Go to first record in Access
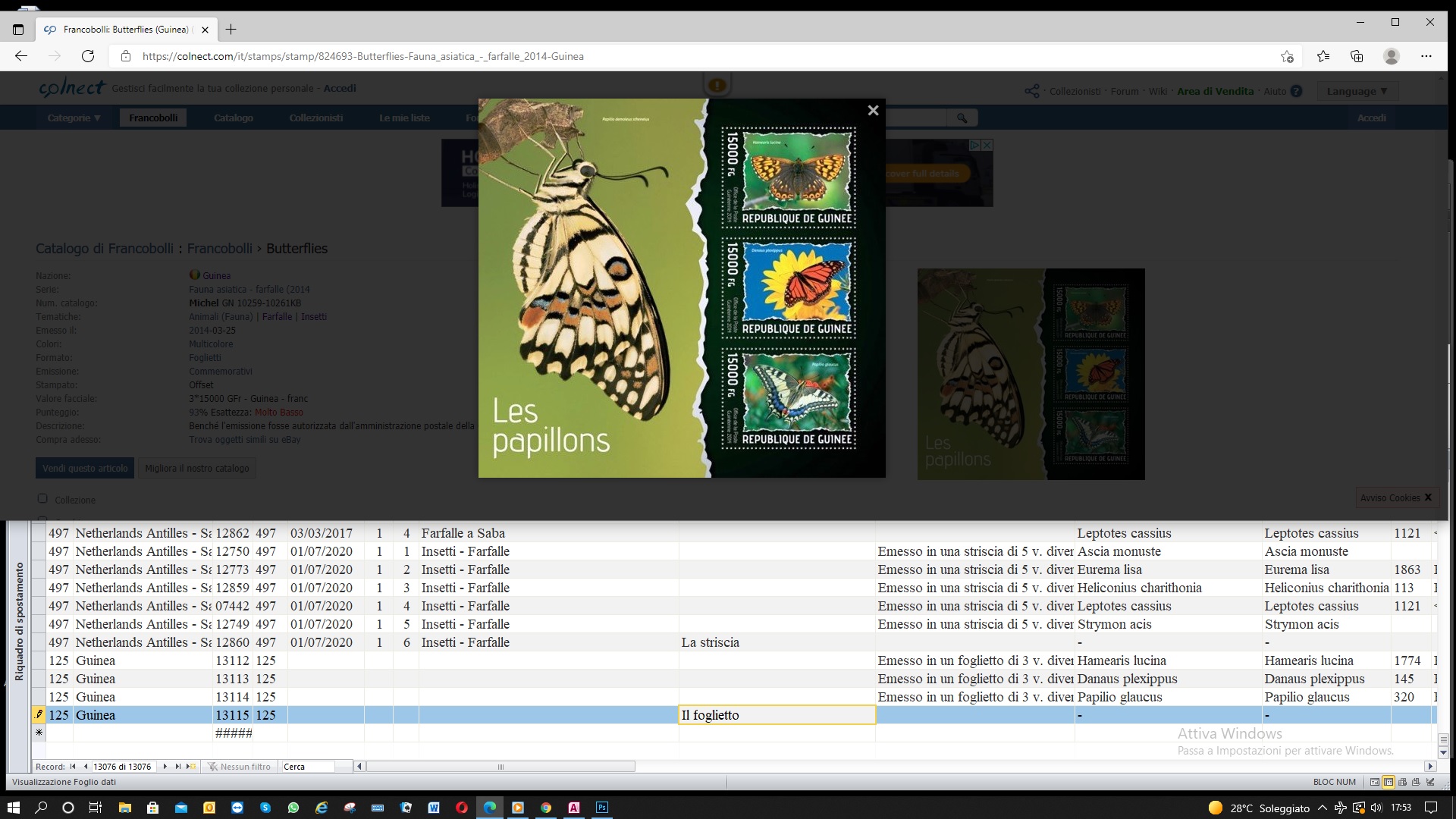The width and height of the screenshot is (1456, 819). (73, 767)
